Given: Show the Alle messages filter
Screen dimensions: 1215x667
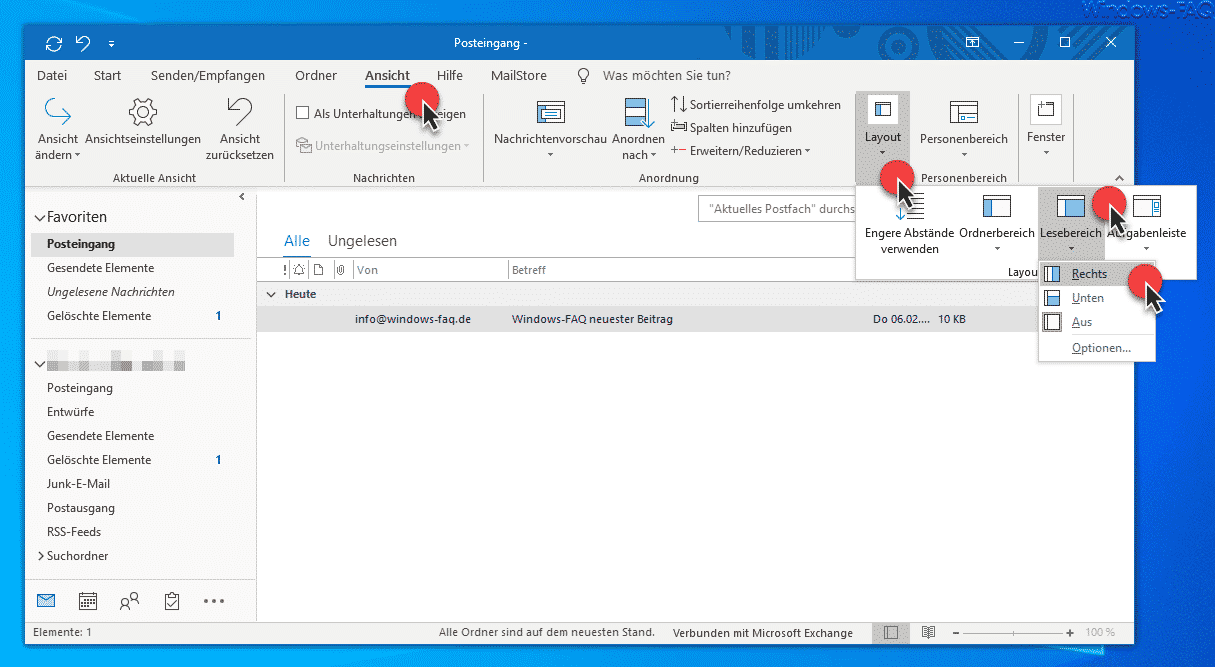Looking at the screenshot, I should coord(297,241).
